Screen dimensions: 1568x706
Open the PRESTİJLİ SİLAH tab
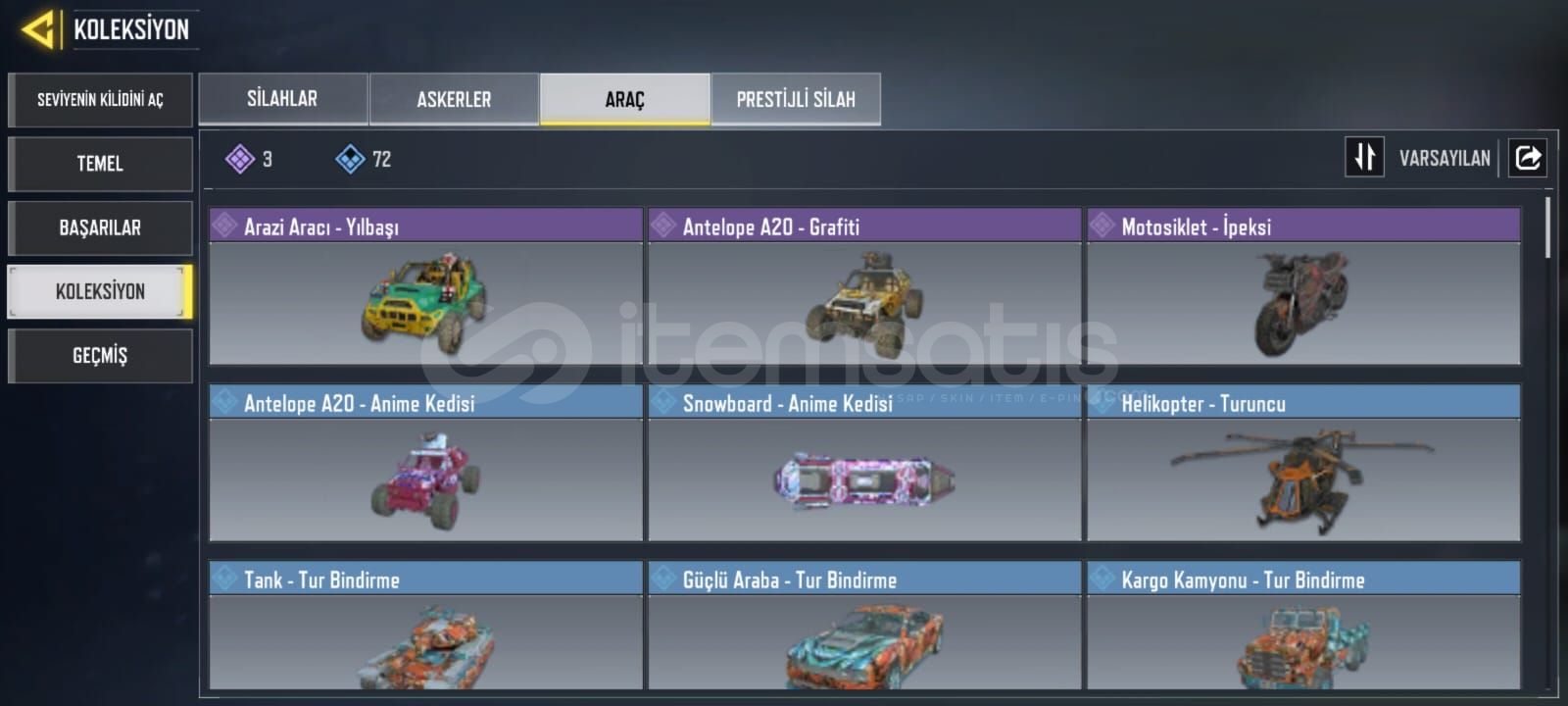click(x=796, y=99)
